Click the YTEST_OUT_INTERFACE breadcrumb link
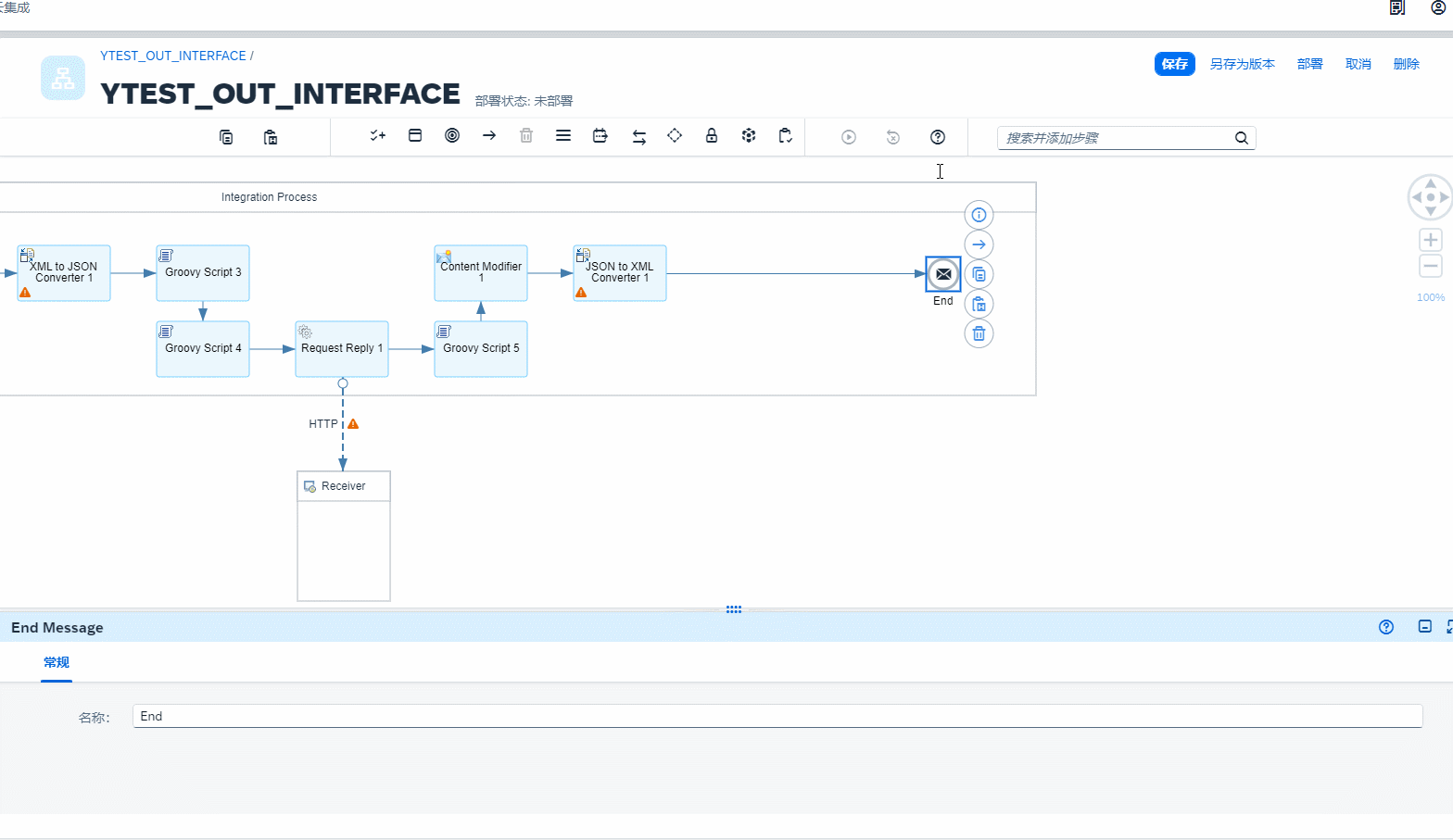Image resolution: width=1453 pixels, height=840 pixels. [x=173, y=56]
